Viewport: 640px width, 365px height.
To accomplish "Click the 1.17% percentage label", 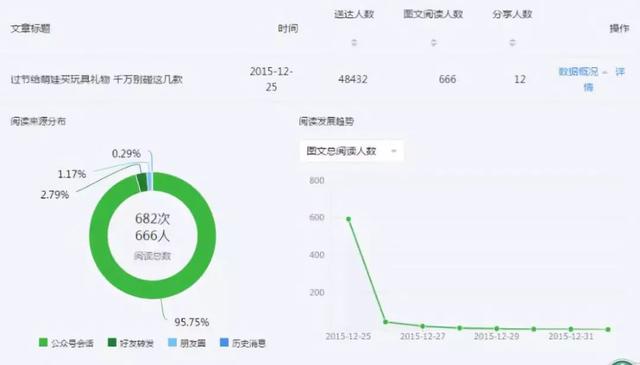I will (x=72, y=174).
